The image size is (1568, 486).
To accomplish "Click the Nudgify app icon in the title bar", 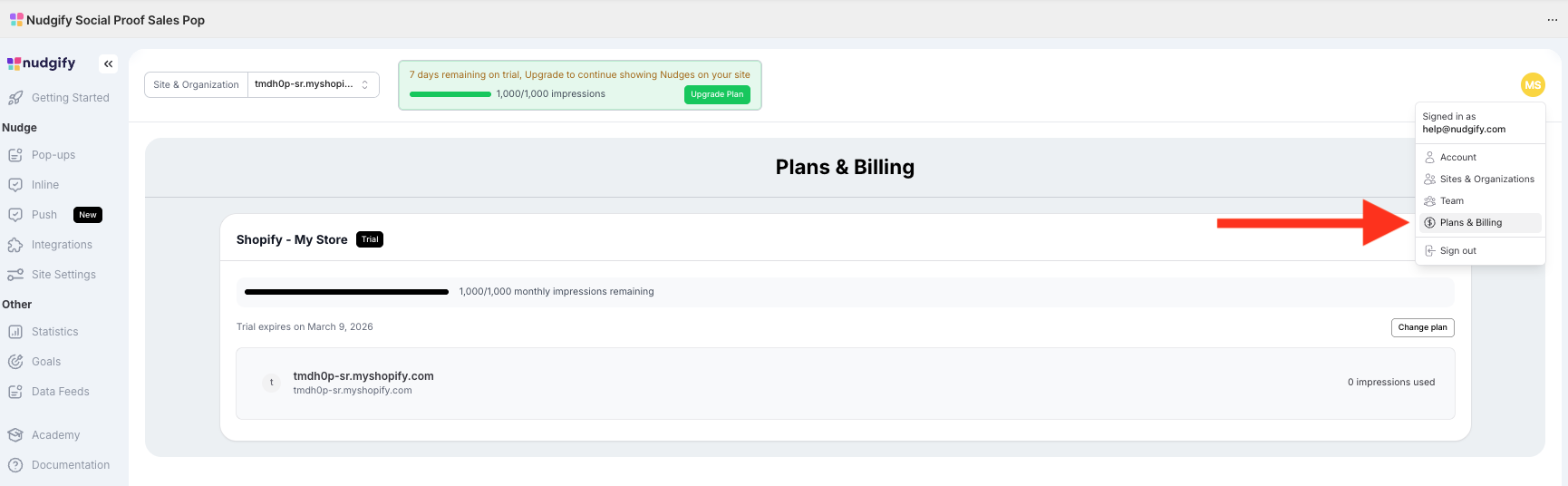I will tap(16, 19).
